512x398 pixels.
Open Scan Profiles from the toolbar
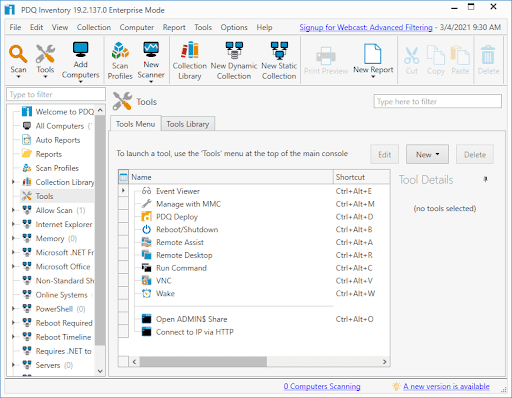(120, 51)
